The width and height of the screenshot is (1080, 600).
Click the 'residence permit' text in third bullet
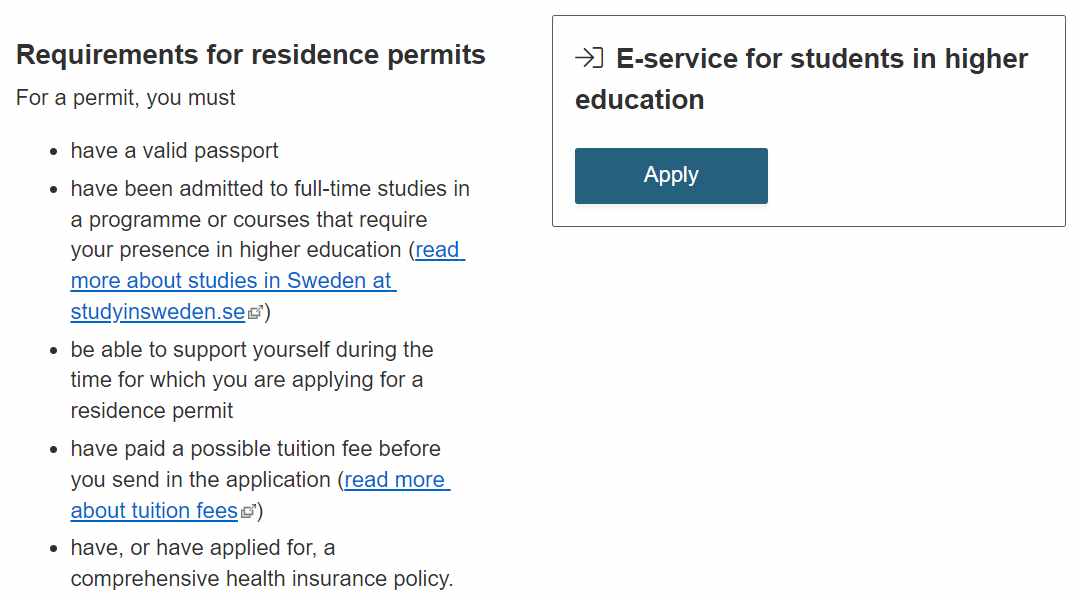tap(152, 411)
